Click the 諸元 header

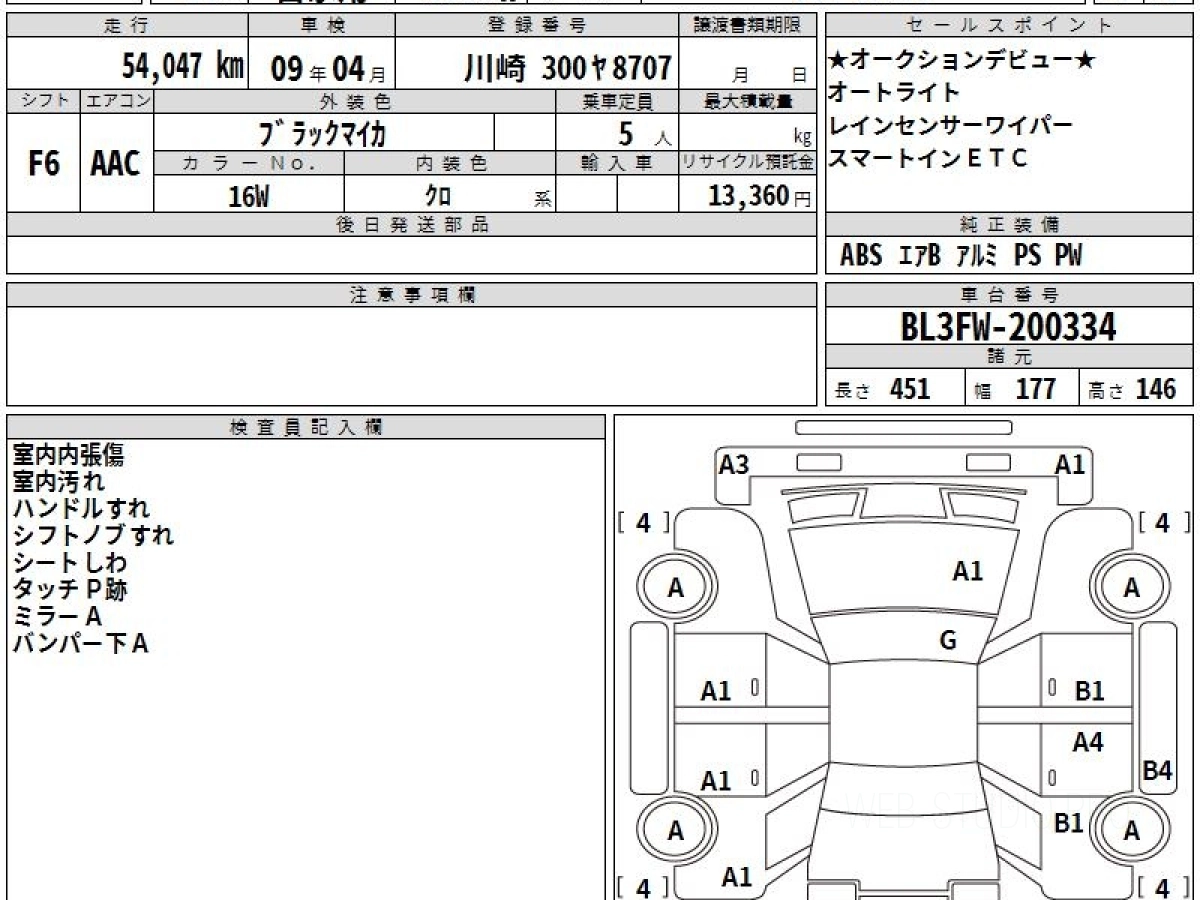click(x=1009, y=357)
